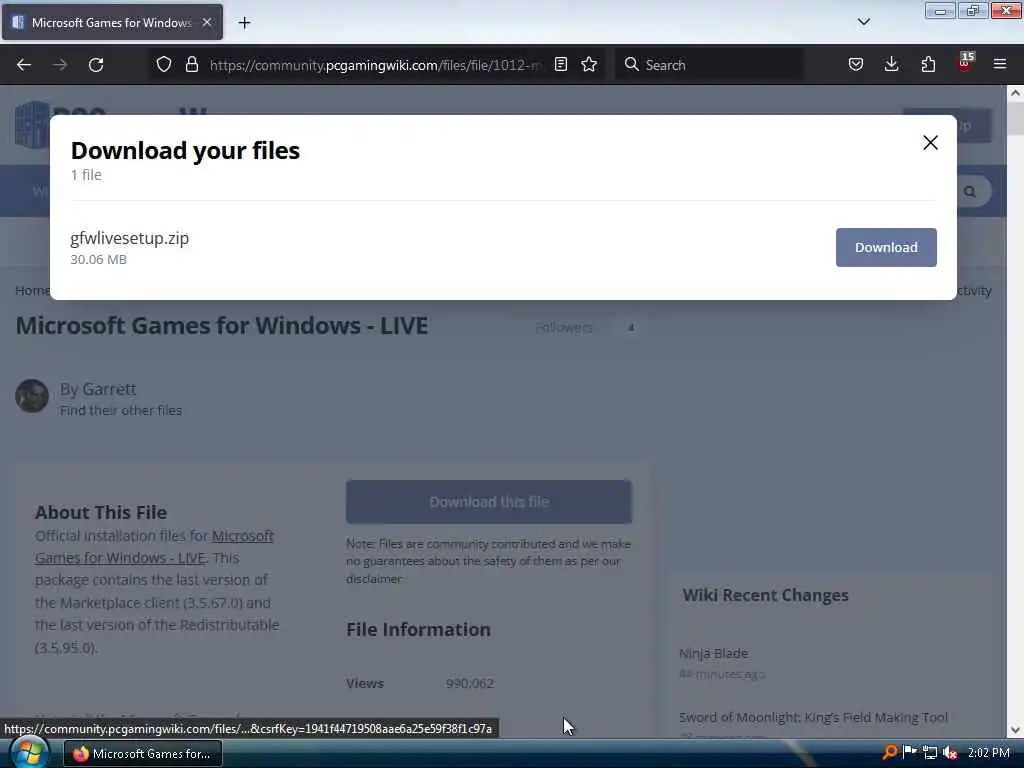
Task: Reload the page with the refresh icon
Action: coord(96,65)
